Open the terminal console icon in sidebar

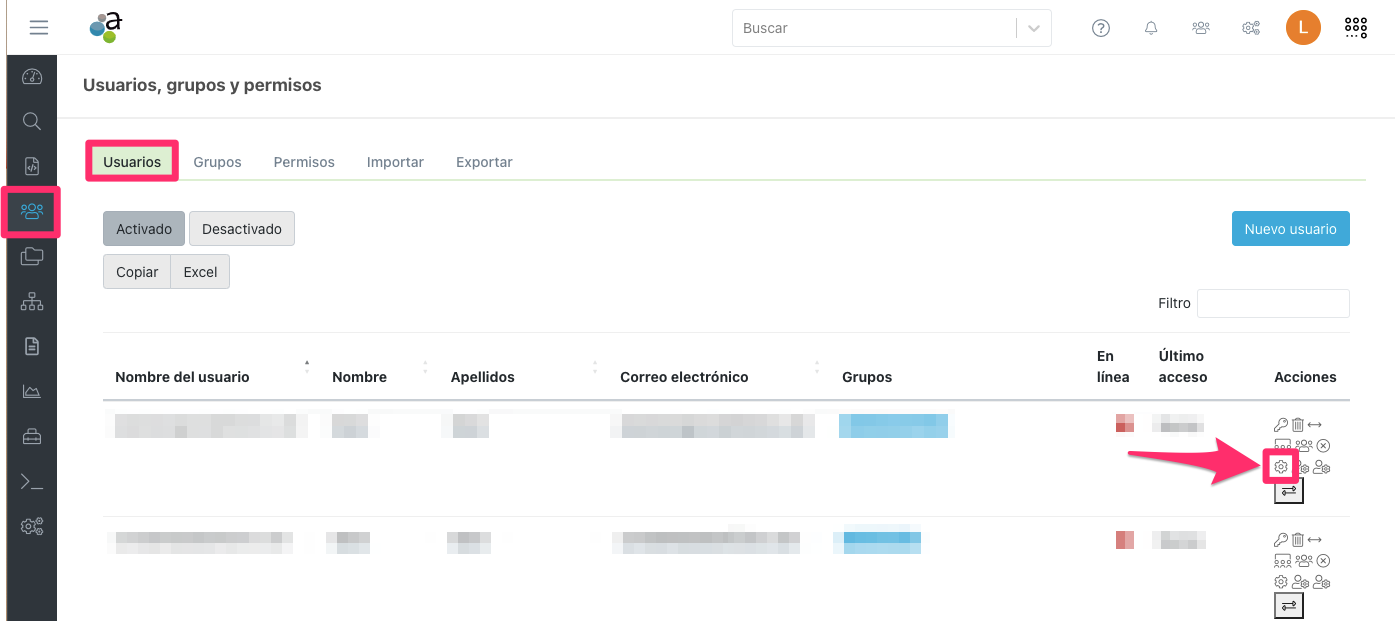click(x=32, y=482)
